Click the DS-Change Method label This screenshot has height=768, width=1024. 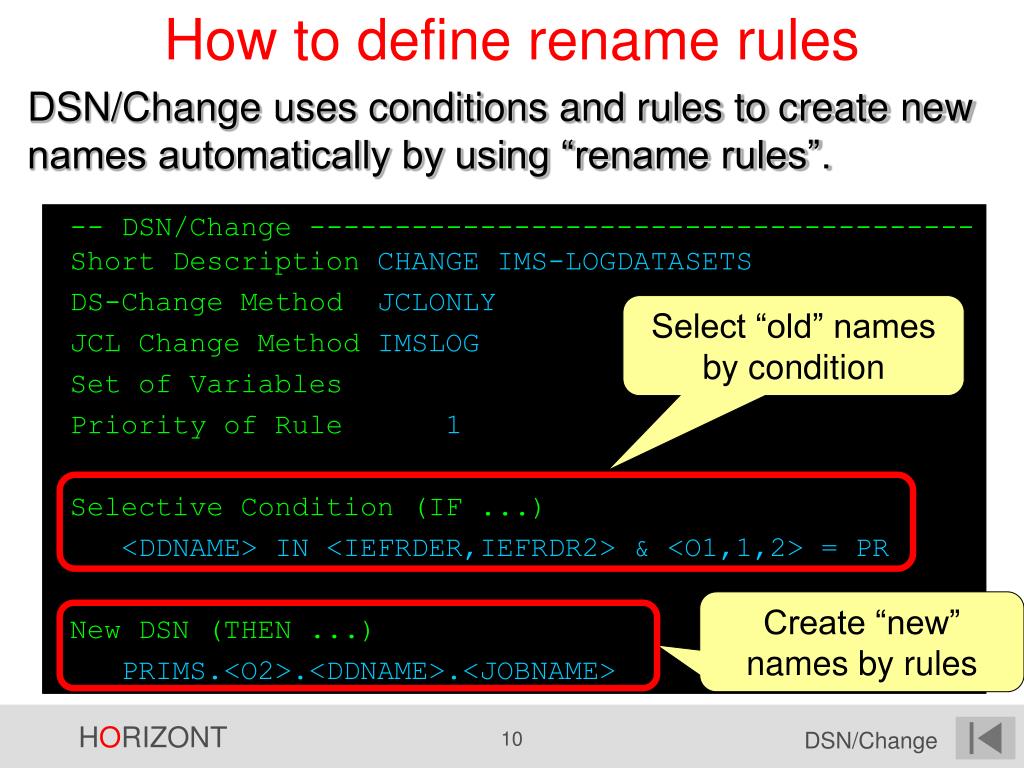pyautogui.click(x=206, y=302)
